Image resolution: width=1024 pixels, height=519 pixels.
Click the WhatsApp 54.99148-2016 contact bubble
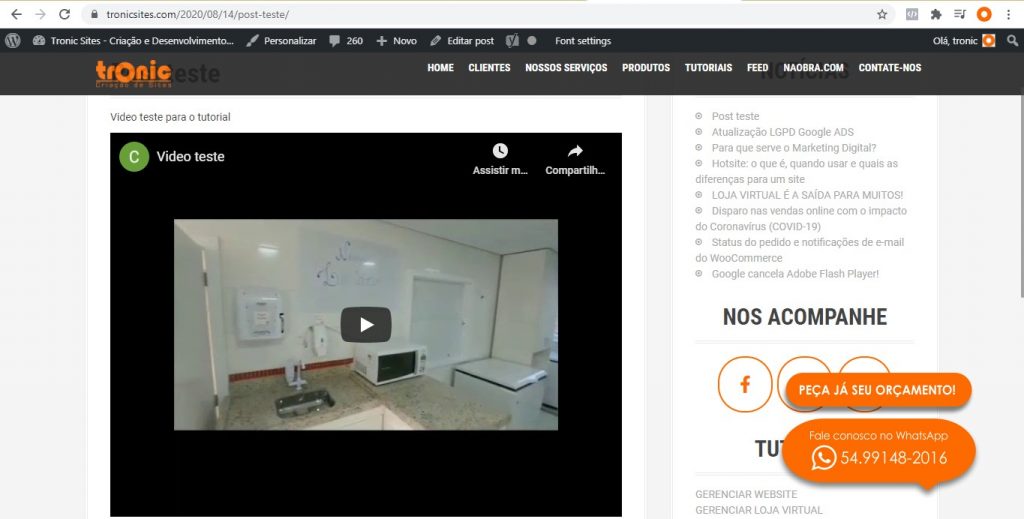tap(879, 450)
